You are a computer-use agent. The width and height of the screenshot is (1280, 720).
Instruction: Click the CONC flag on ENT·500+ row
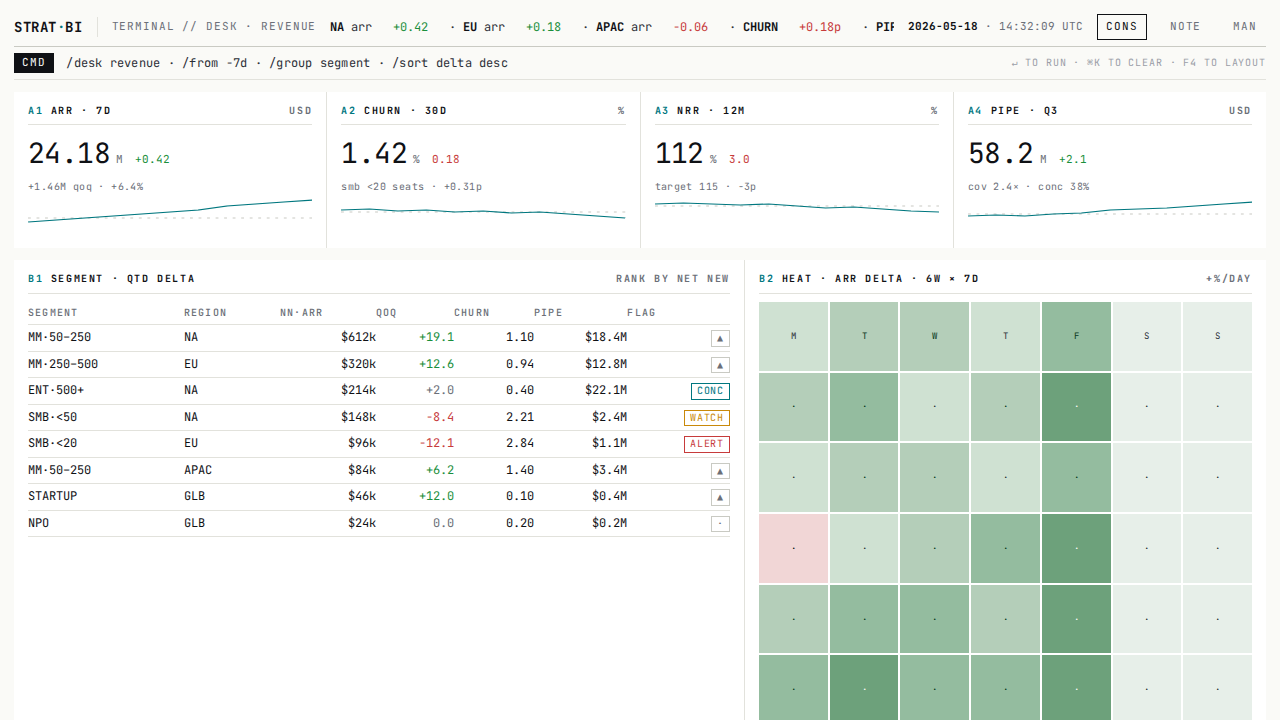click(x=710, y=391)
